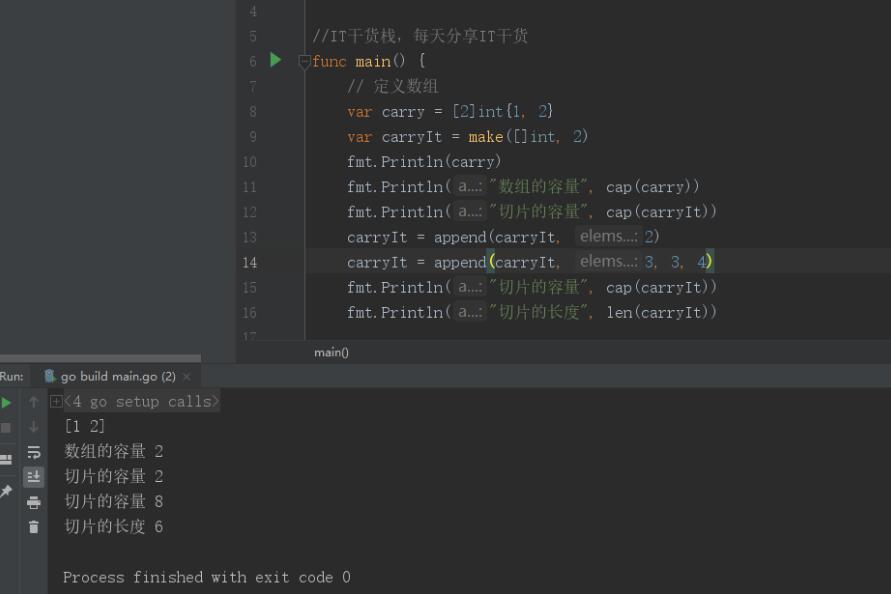The width and height of the screenshot is (891, 594).
Task: Rerun the program with the green Run button
Action: click(x=6, y=402)
